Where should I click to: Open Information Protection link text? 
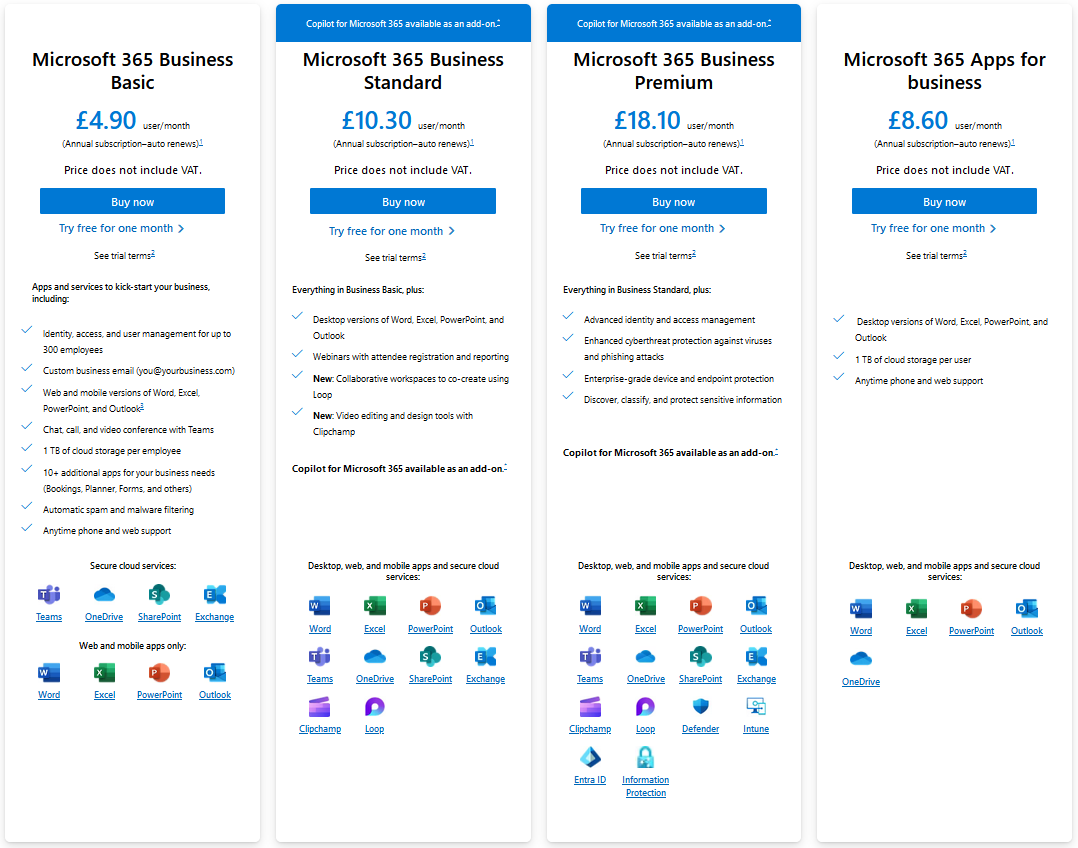pyautogui.click(x=646, y=786)
